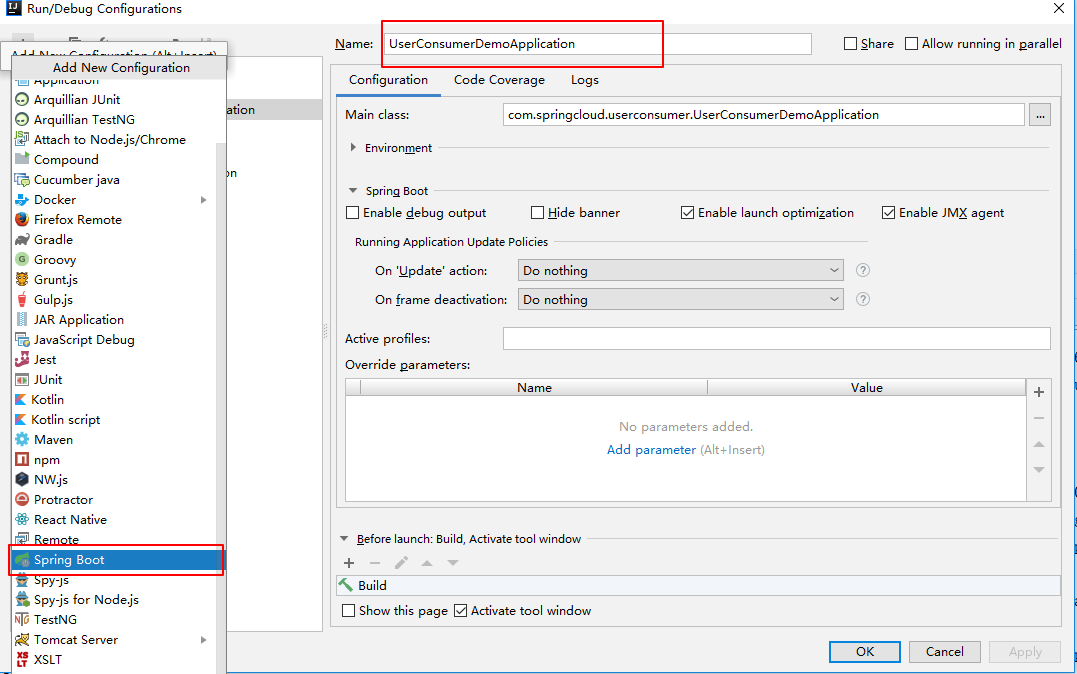Image resolution: width=1077 pixels, height=674 pixels.
Task: Expand the Environment section
Action: [x=353, y=147]
